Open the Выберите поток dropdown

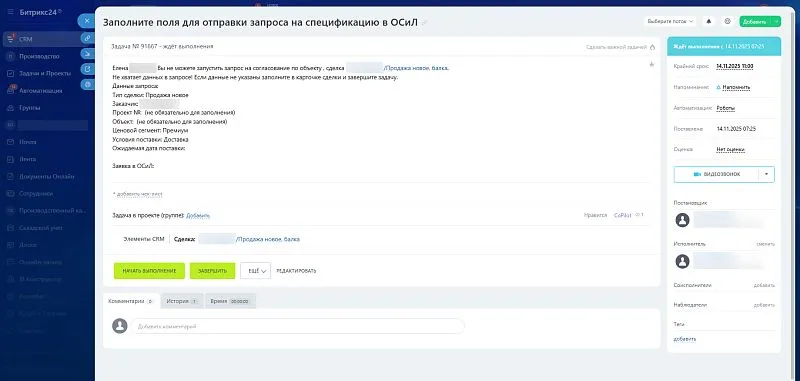tap(670, 21)
